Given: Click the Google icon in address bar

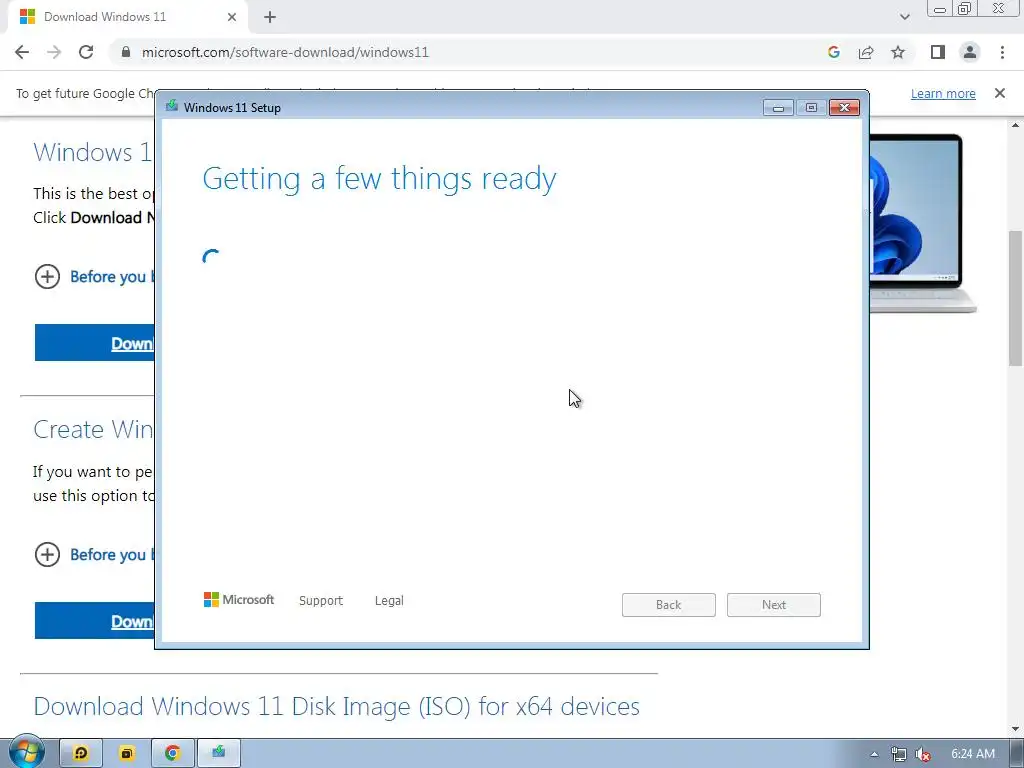Looking at the screenshot, I should click(833, 52).
